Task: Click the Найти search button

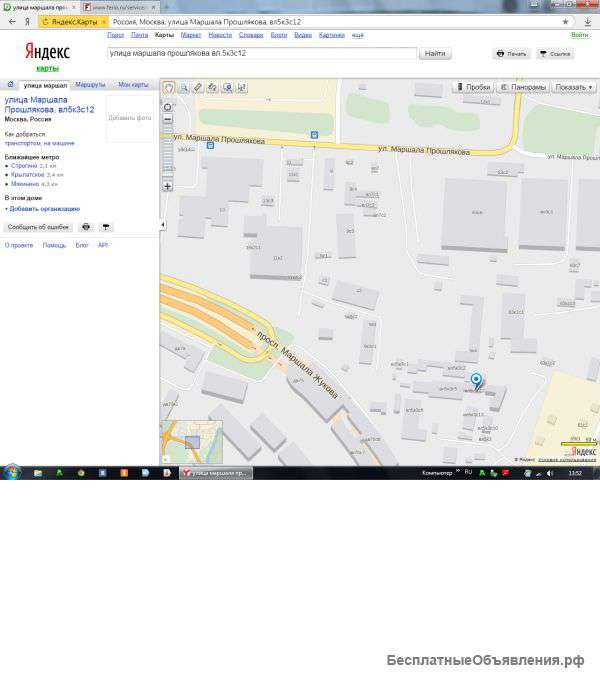Action: coord(435,54)
